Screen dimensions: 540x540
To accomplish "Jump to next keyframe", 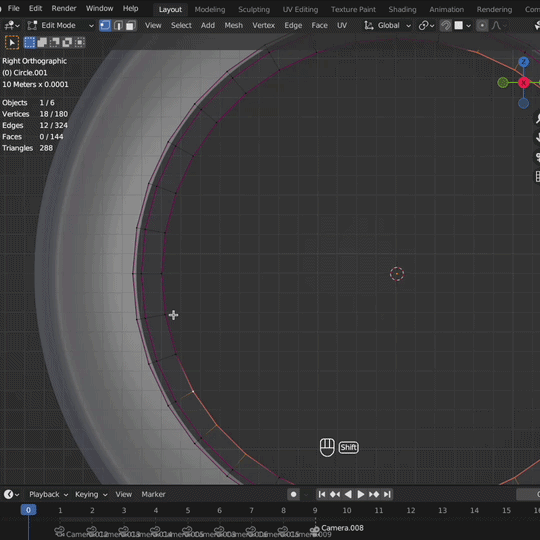I will click(374, 495).
